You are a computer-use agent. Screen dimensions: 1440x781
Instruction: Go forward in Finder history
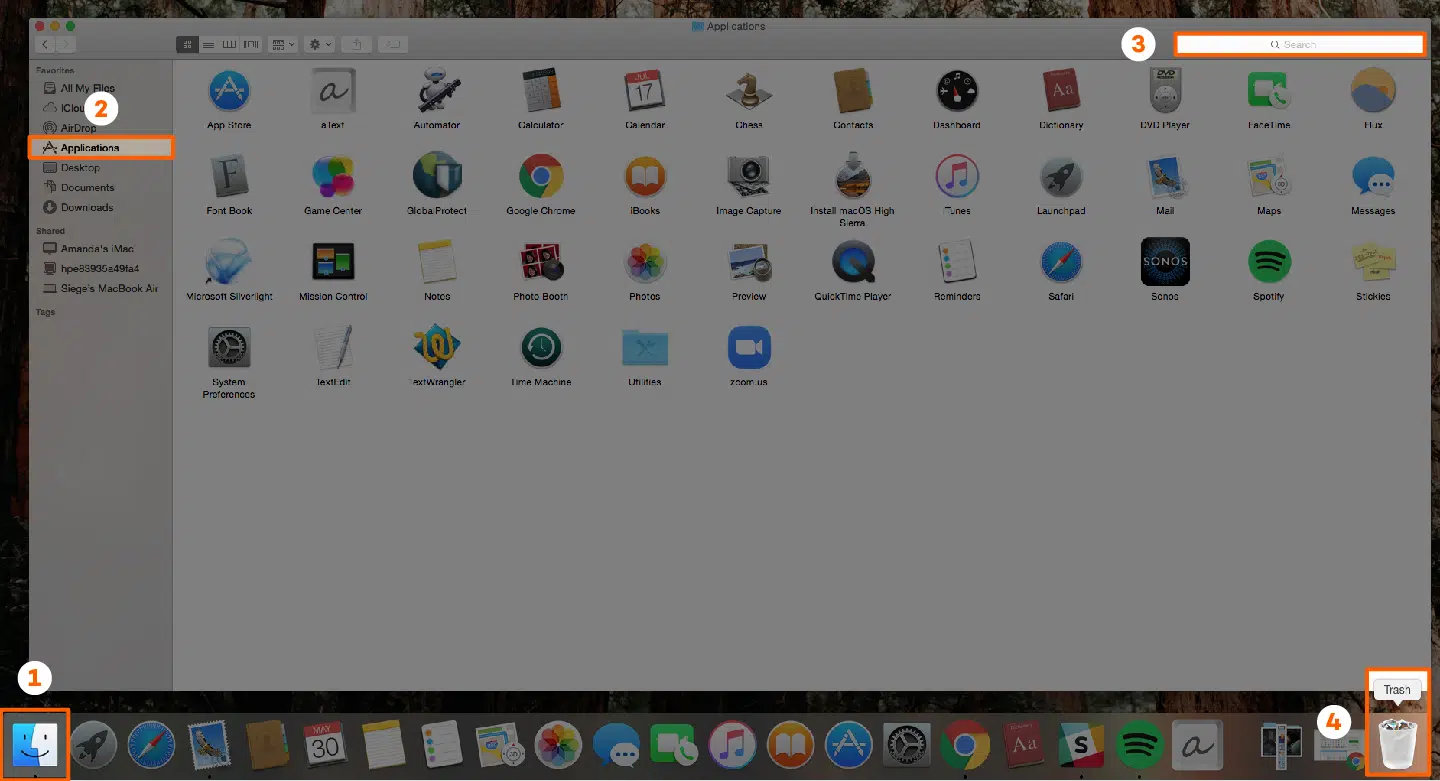pyautogui.click(x=65, y=45)
